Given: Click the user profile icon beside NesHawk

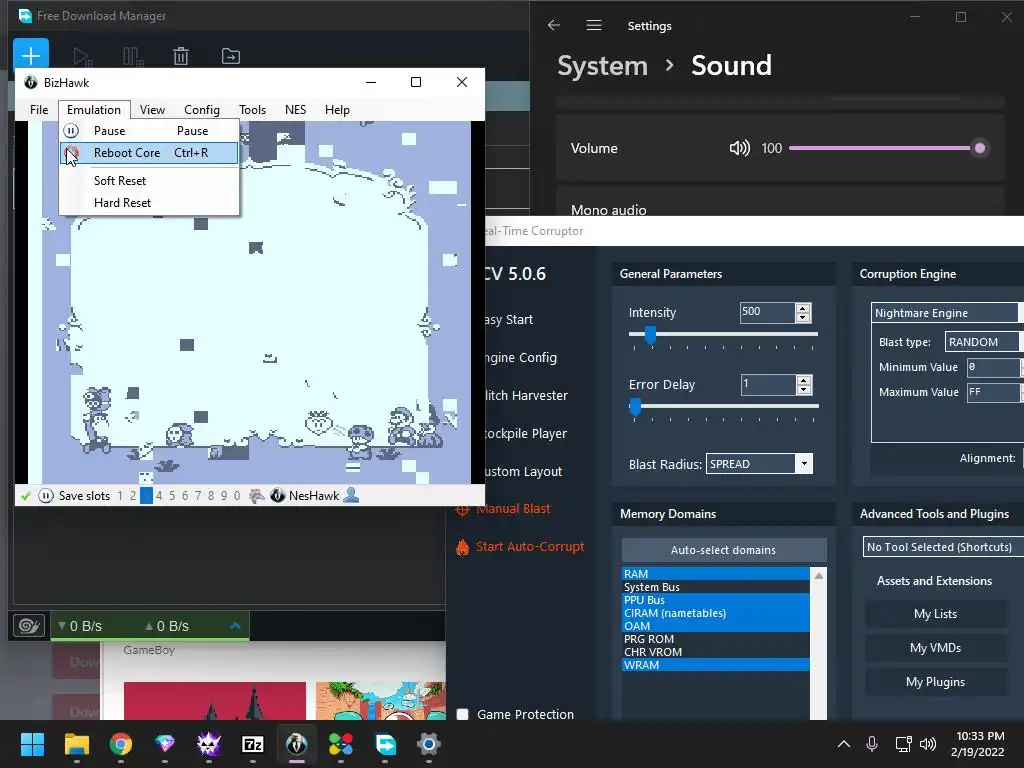Looking at the screenshot, I should (x=351, y=495).
